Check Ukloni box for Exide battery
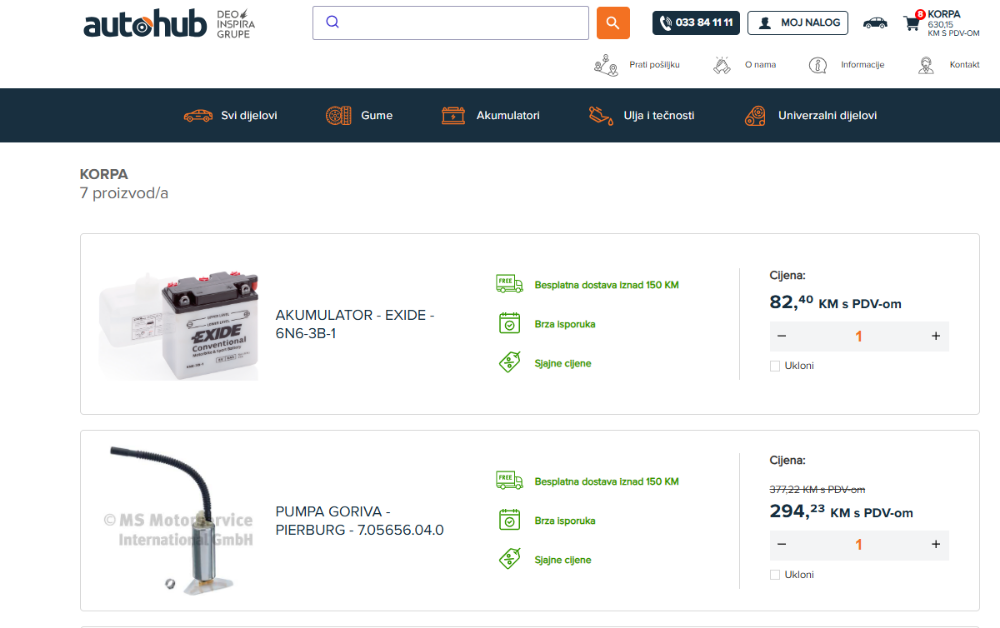 point(775,366)
